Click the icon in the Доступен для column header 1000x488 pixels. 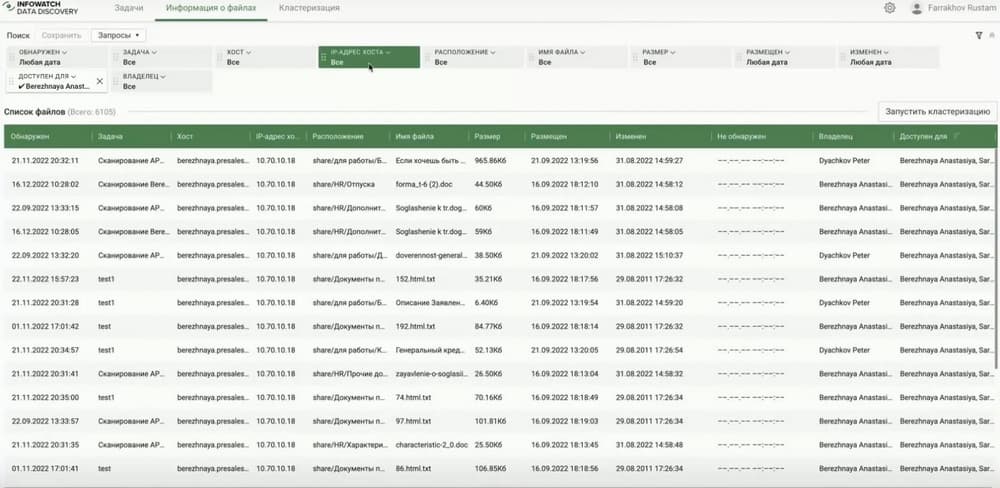pos(956,136)
